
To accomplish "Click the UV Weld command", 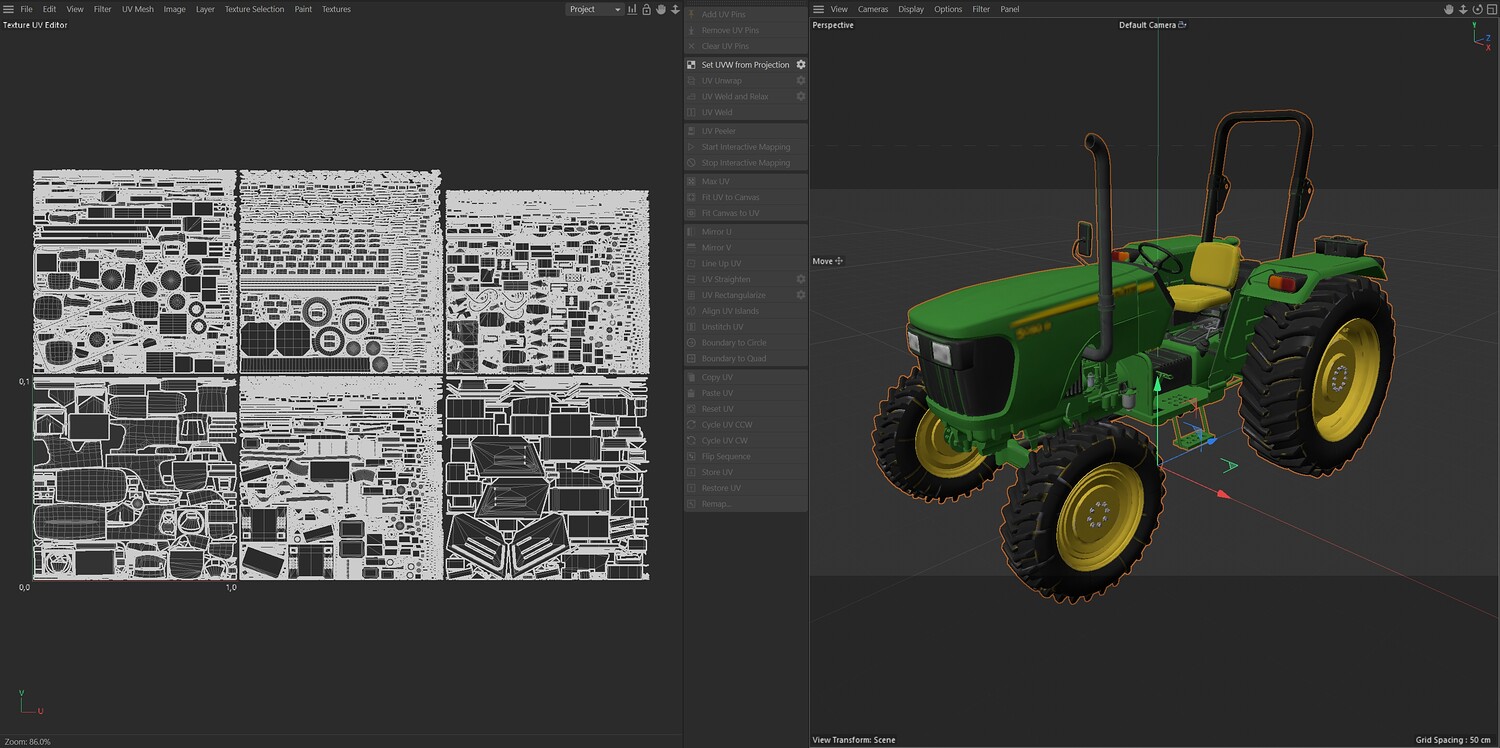I will click(x=717, y=113).
